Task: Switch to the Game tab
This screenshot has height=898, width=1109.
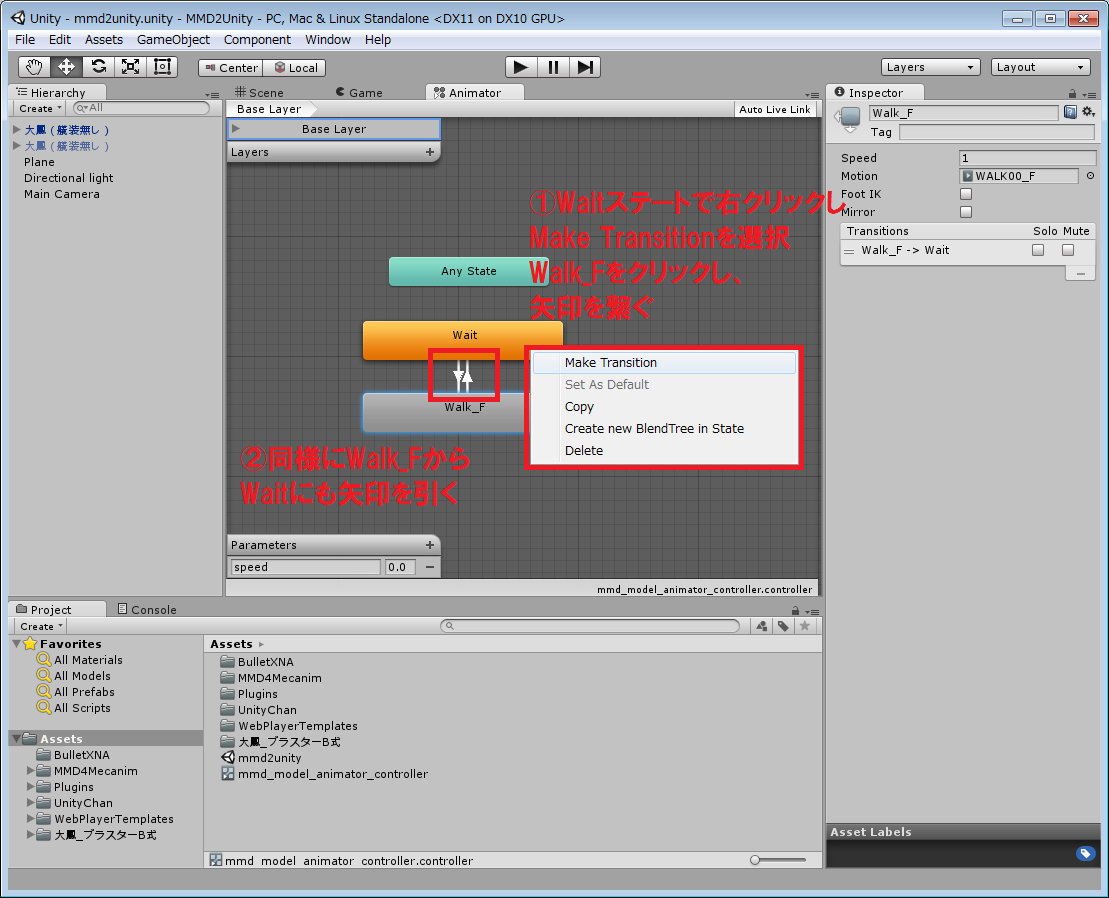Action: tap(359, 93)
